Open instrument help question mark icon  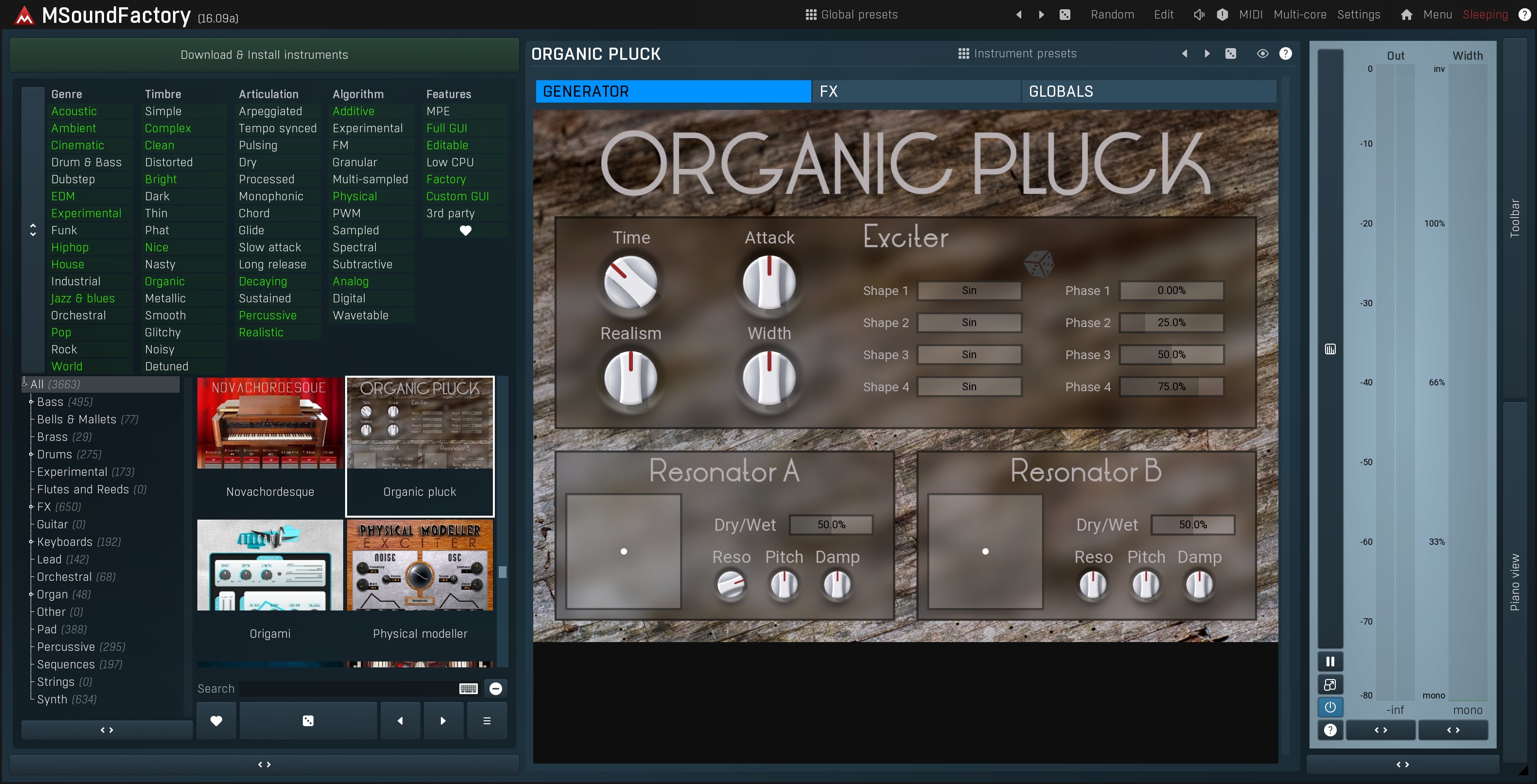[x=1285, y=53]
